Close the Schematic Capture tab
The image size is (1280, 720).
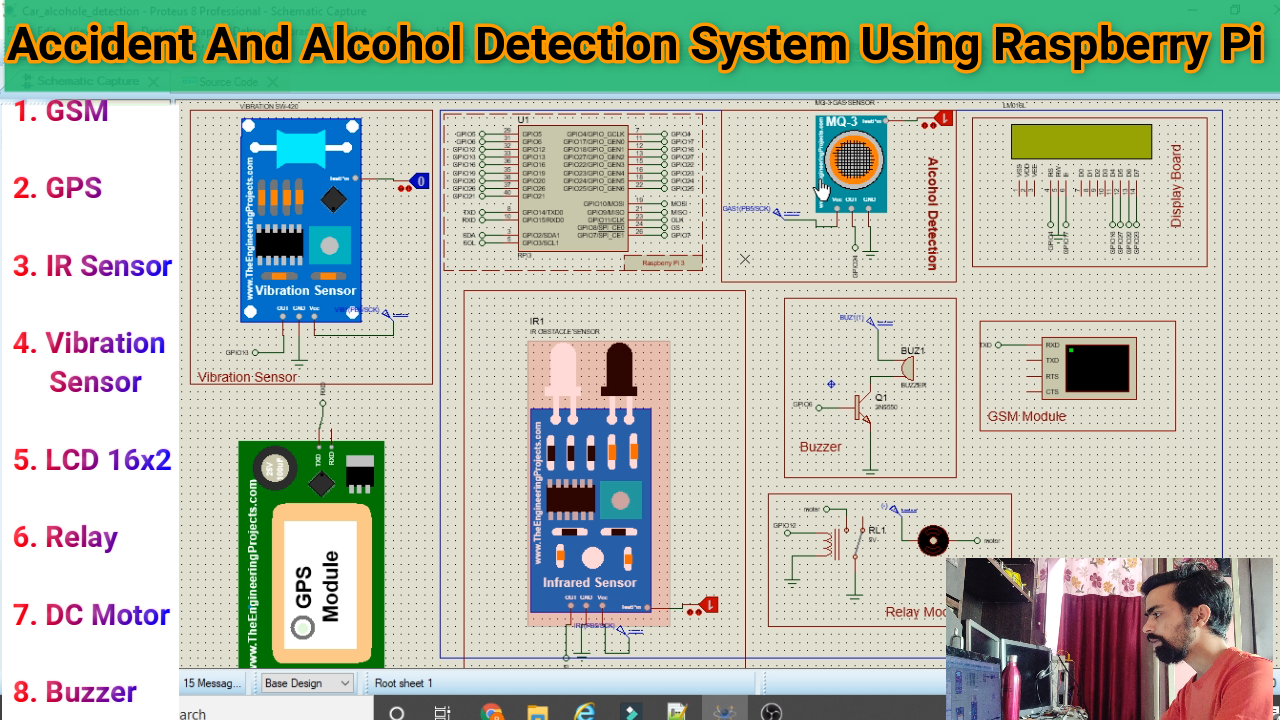(153, 82)
